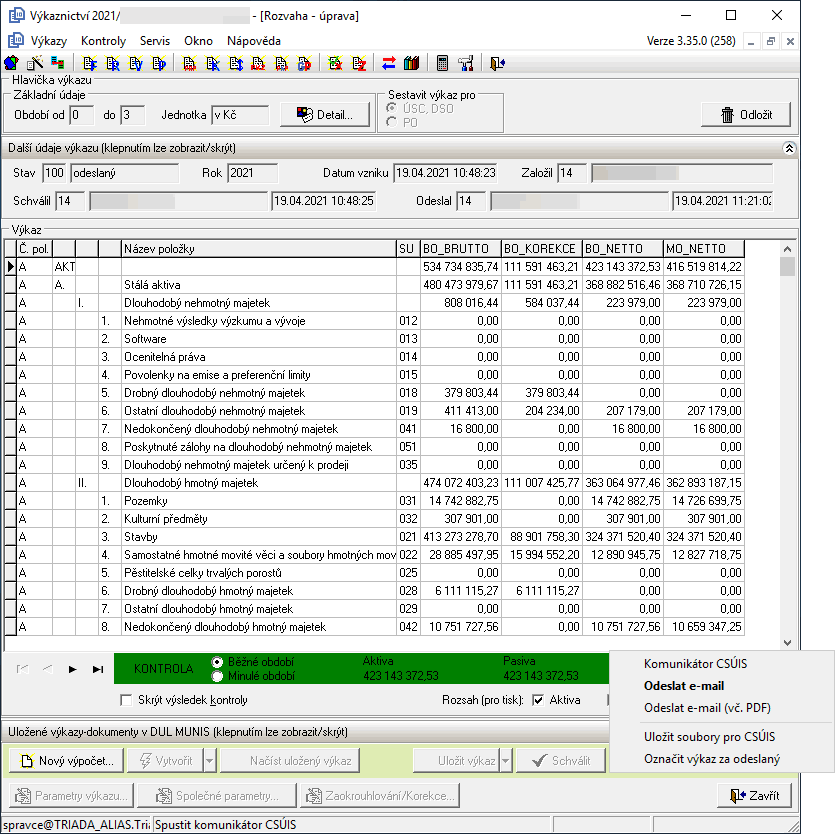Click the magic wand toolbar icon
Viewport: 835px width, 834px height.
pos(35,63)
